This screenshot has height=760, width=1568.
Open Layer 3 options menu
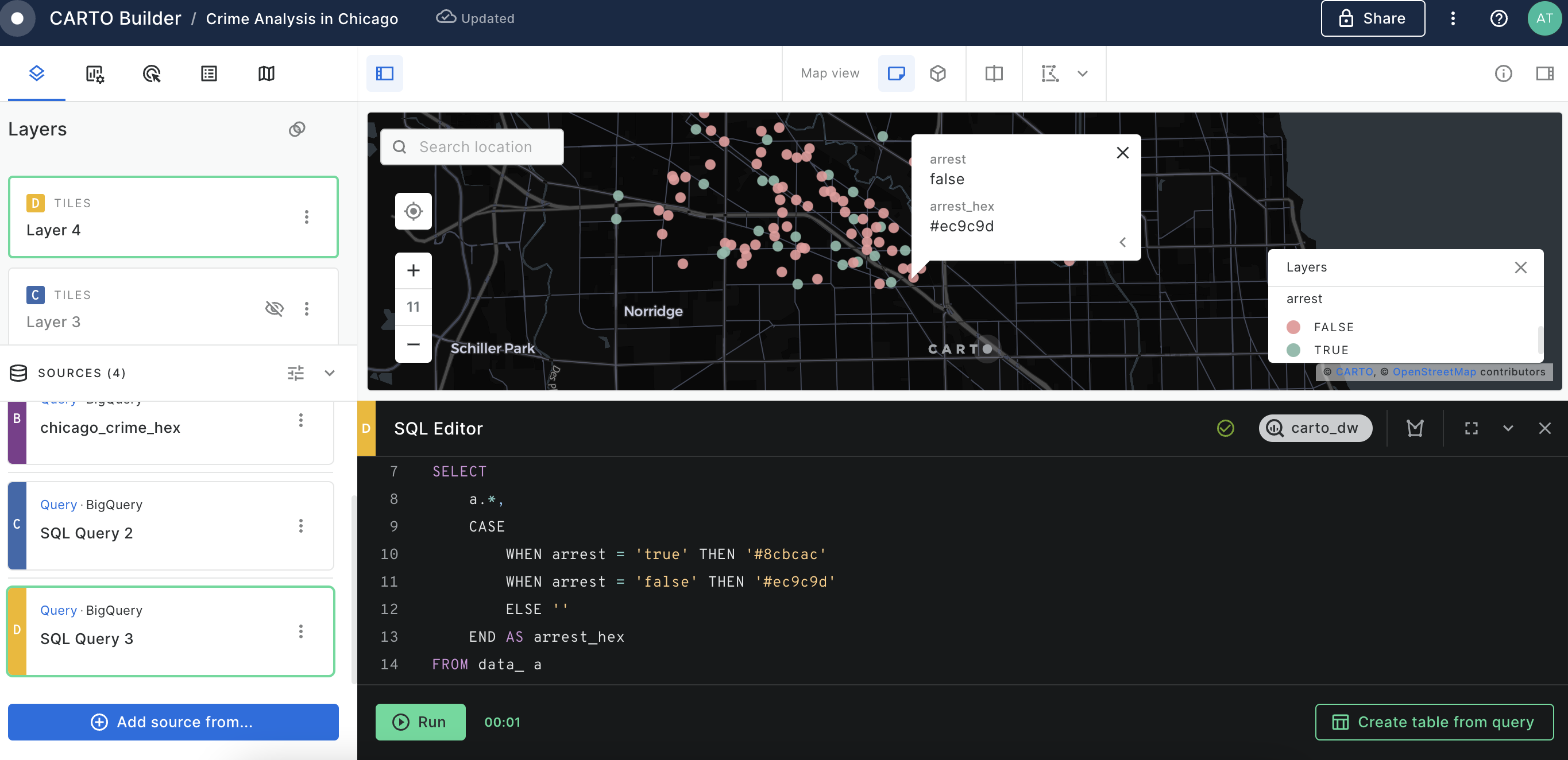point(307,308)
